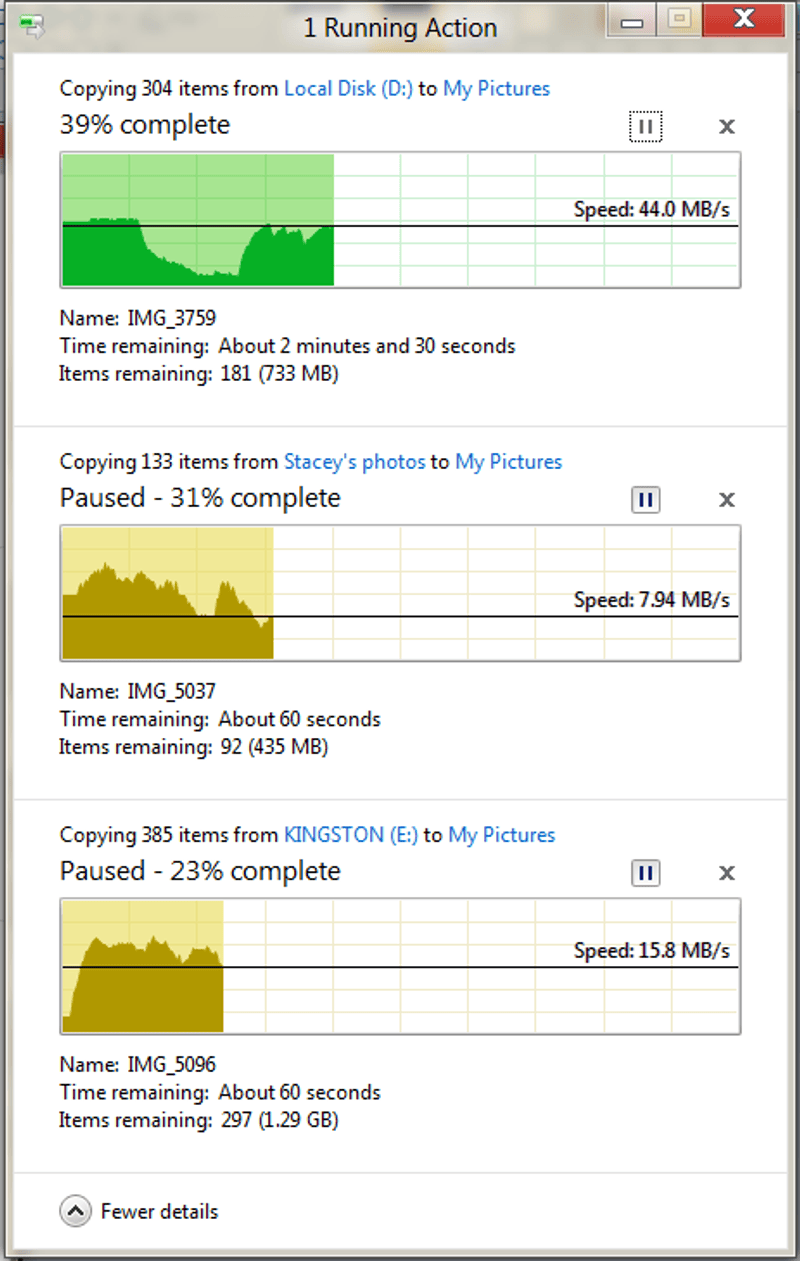Maximize the Running Action window
Viewport: 800px width, 1261px height.
680,18
